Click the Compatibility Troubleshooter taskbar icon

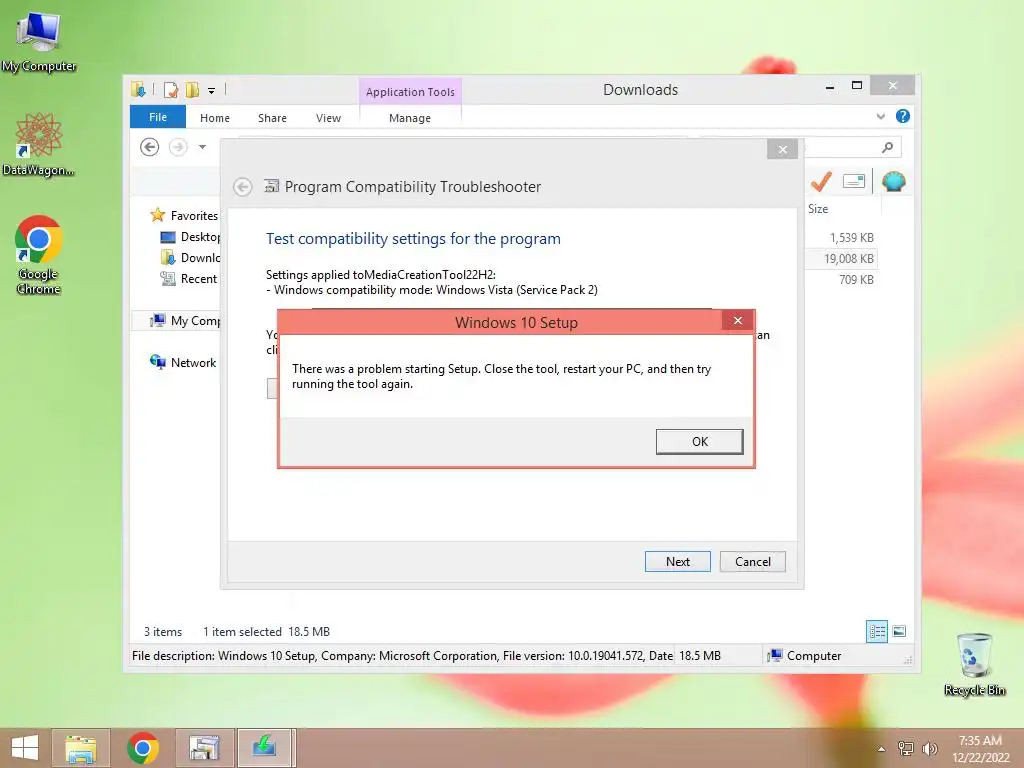204,748
